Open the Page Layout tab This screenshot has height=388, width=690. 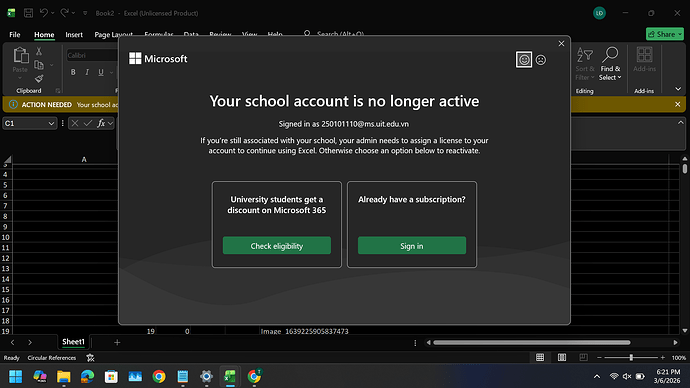pyautogui.click(x=113, y=34)
